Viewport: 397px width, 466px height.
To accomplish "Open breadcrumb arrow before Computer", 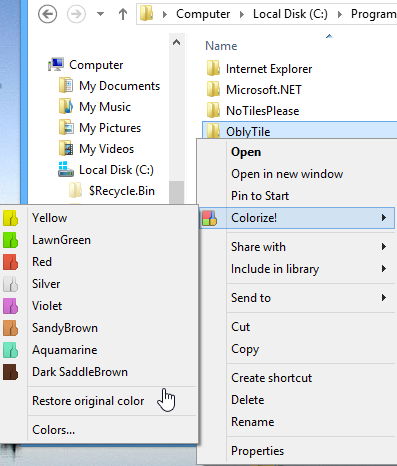I will coord(165,14).
